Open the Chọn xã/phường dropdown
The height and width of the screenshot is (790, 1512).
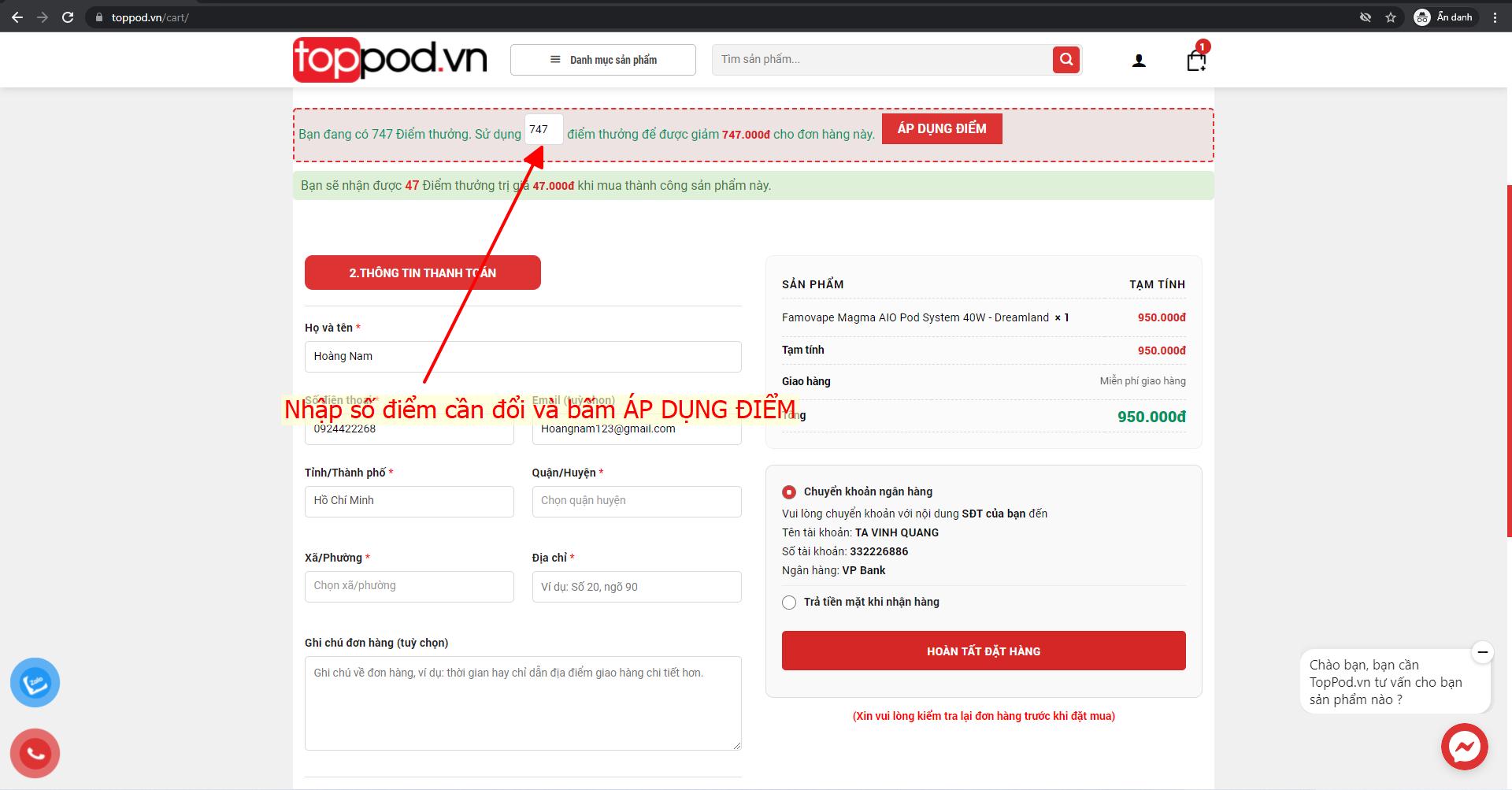(x=409, y=587)
